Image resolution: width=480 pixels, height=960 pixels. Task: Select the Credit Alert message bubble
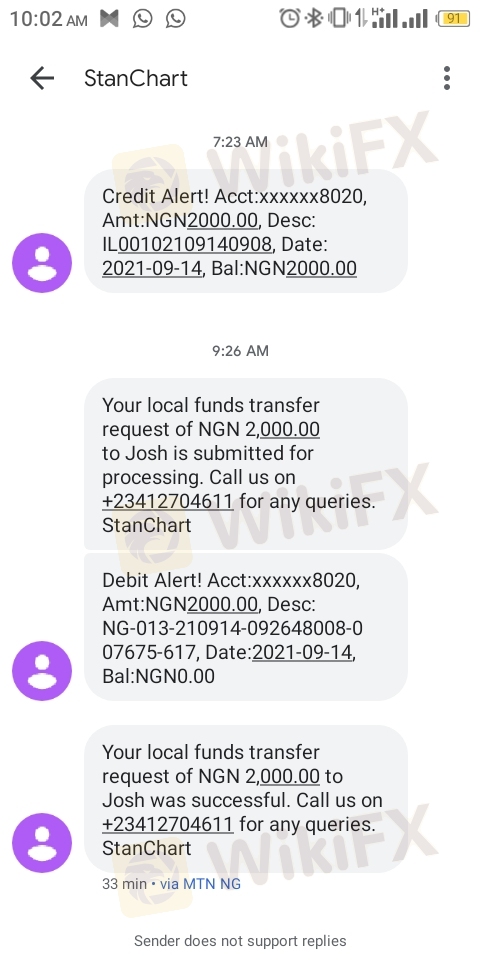pos(246,232)
